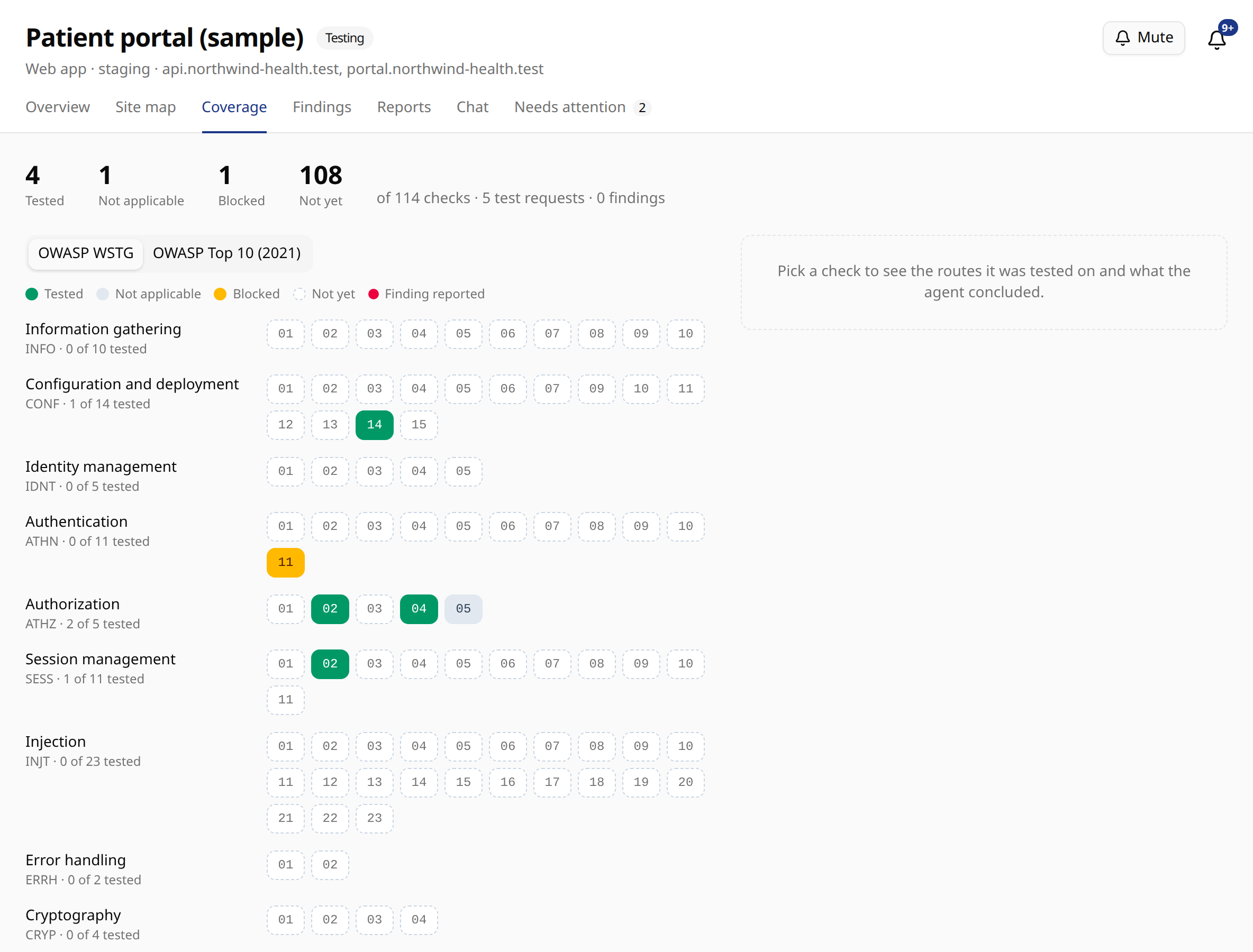Image resolution: width=1253 pixels, height=952 pixels.
Task: Pick Configuration and deployment check 09
Action: (x=596, y=389)
